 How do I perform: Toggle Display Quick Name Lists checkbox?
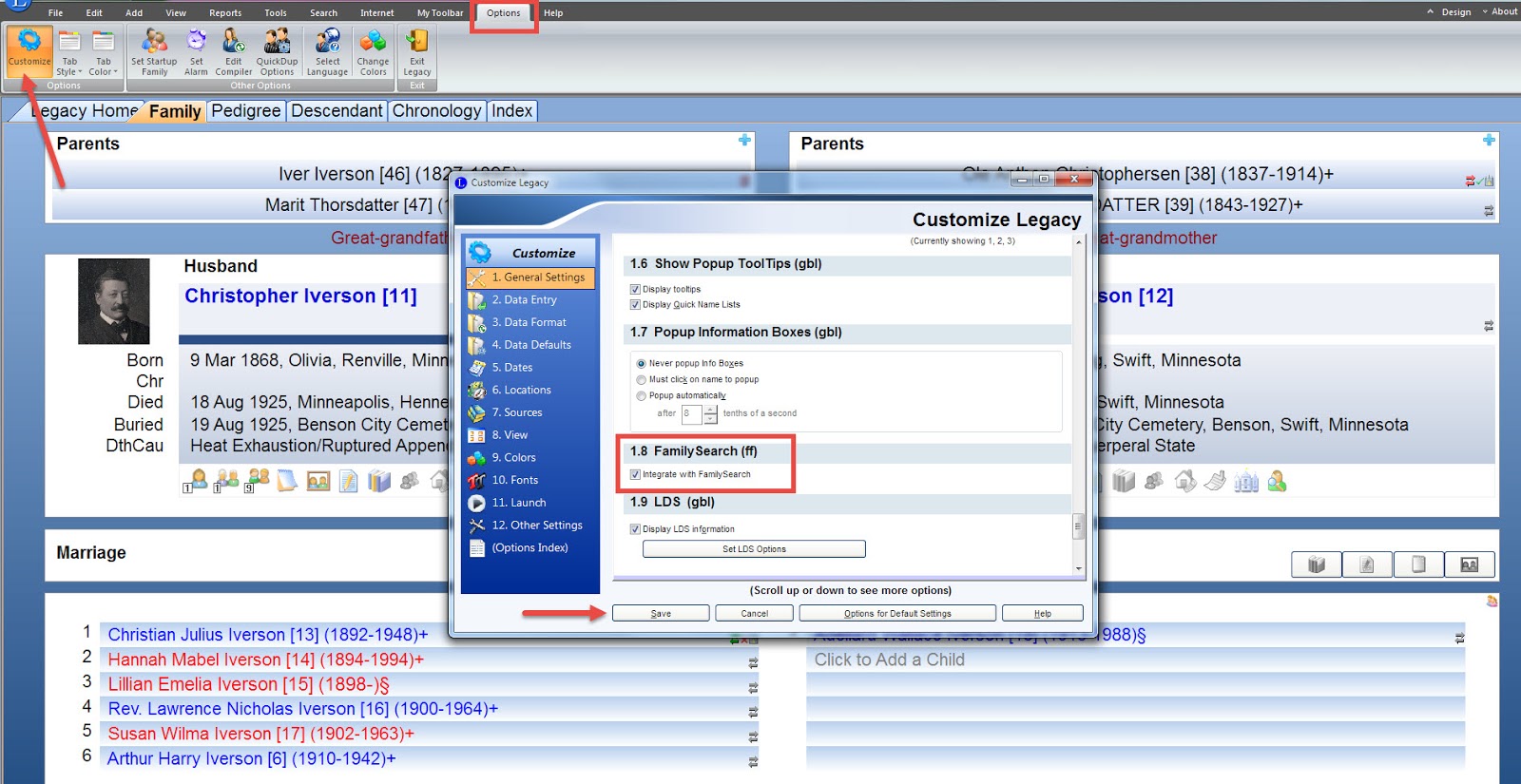point(635,305)
